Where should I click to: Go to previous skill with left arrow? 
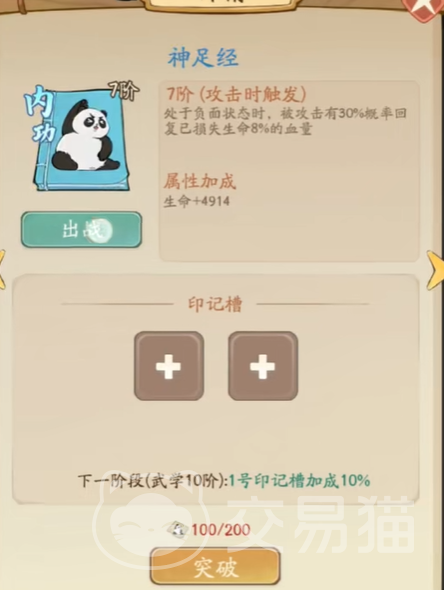tap(2, 270)
